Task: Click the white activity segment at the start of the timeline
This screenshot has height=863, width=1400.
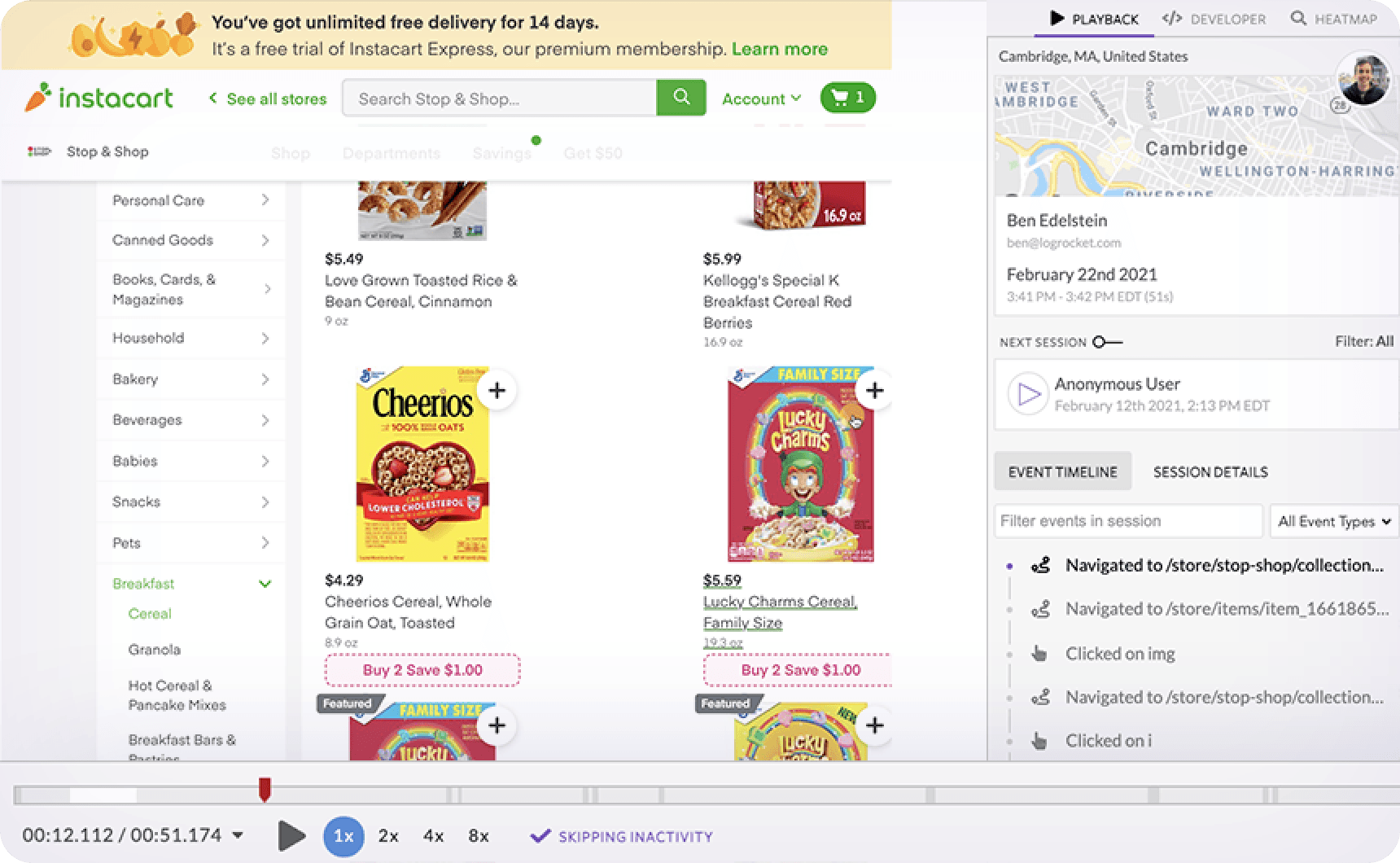Action: click(103, 795)
